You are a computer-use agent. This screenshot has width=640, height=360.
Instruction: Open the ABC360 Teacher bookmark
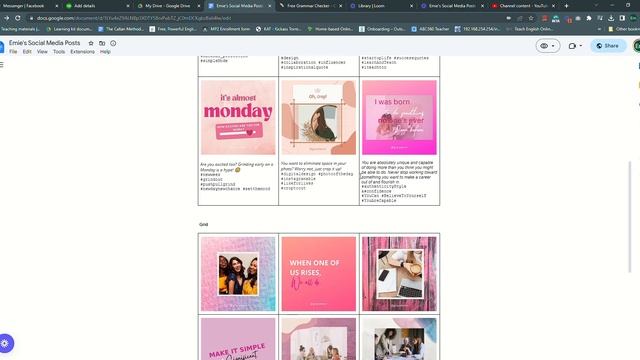[430, 29]
